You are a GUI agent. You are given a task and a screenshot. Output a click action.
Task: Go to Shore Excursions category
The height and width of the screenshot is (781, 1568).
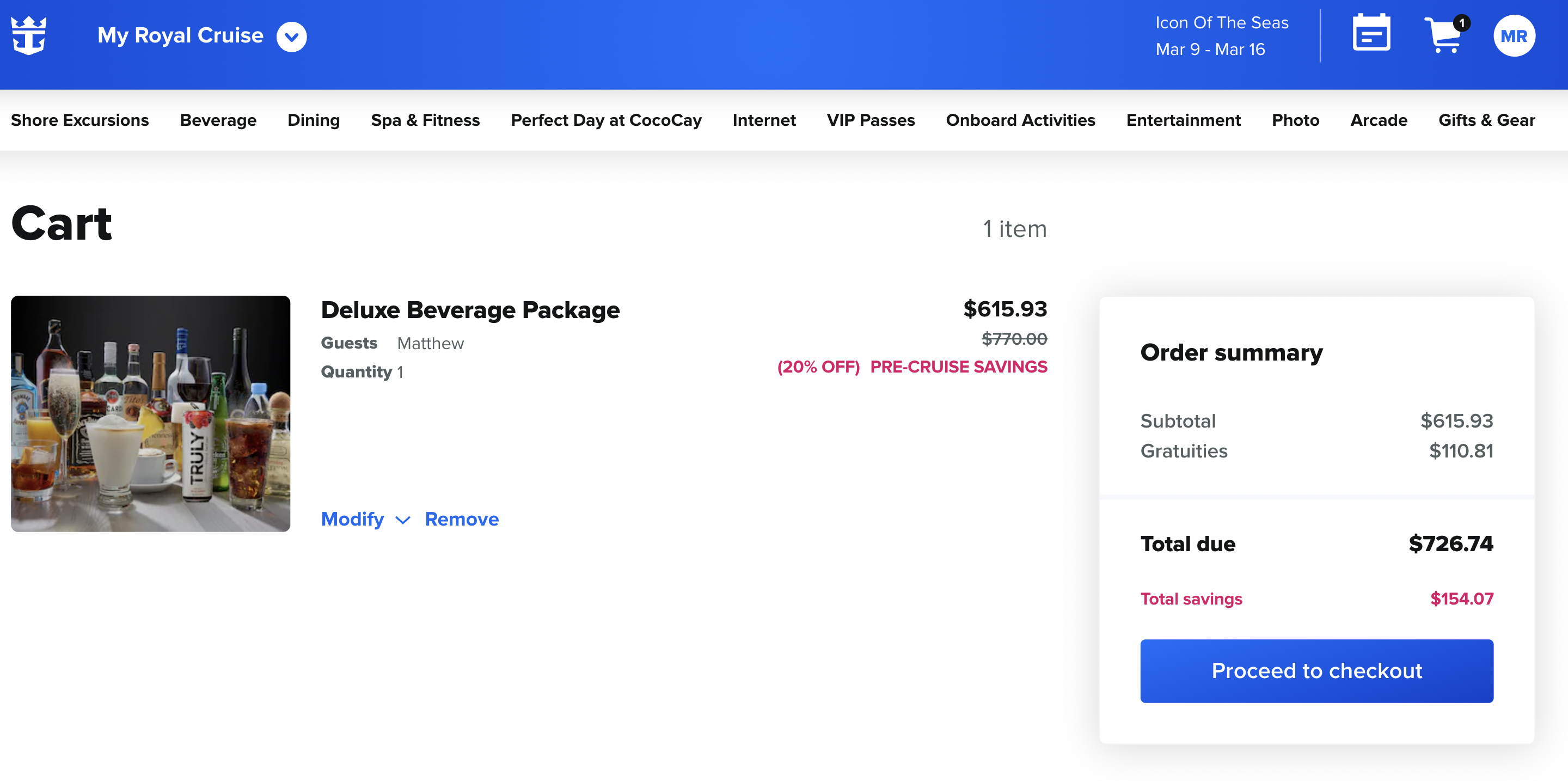coord(79,120)
